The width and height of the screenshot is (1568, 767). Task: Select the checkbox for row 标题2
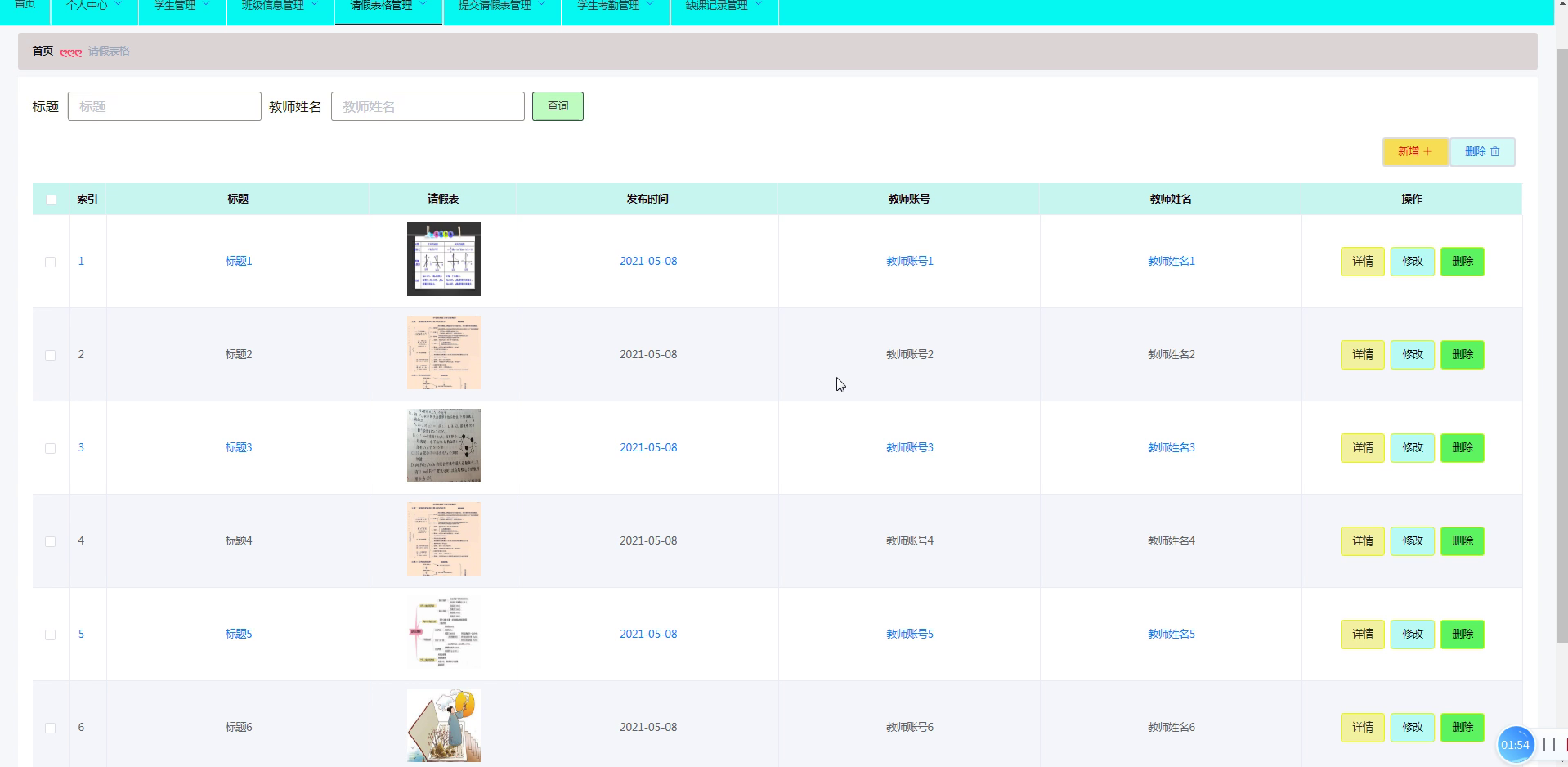50,355
